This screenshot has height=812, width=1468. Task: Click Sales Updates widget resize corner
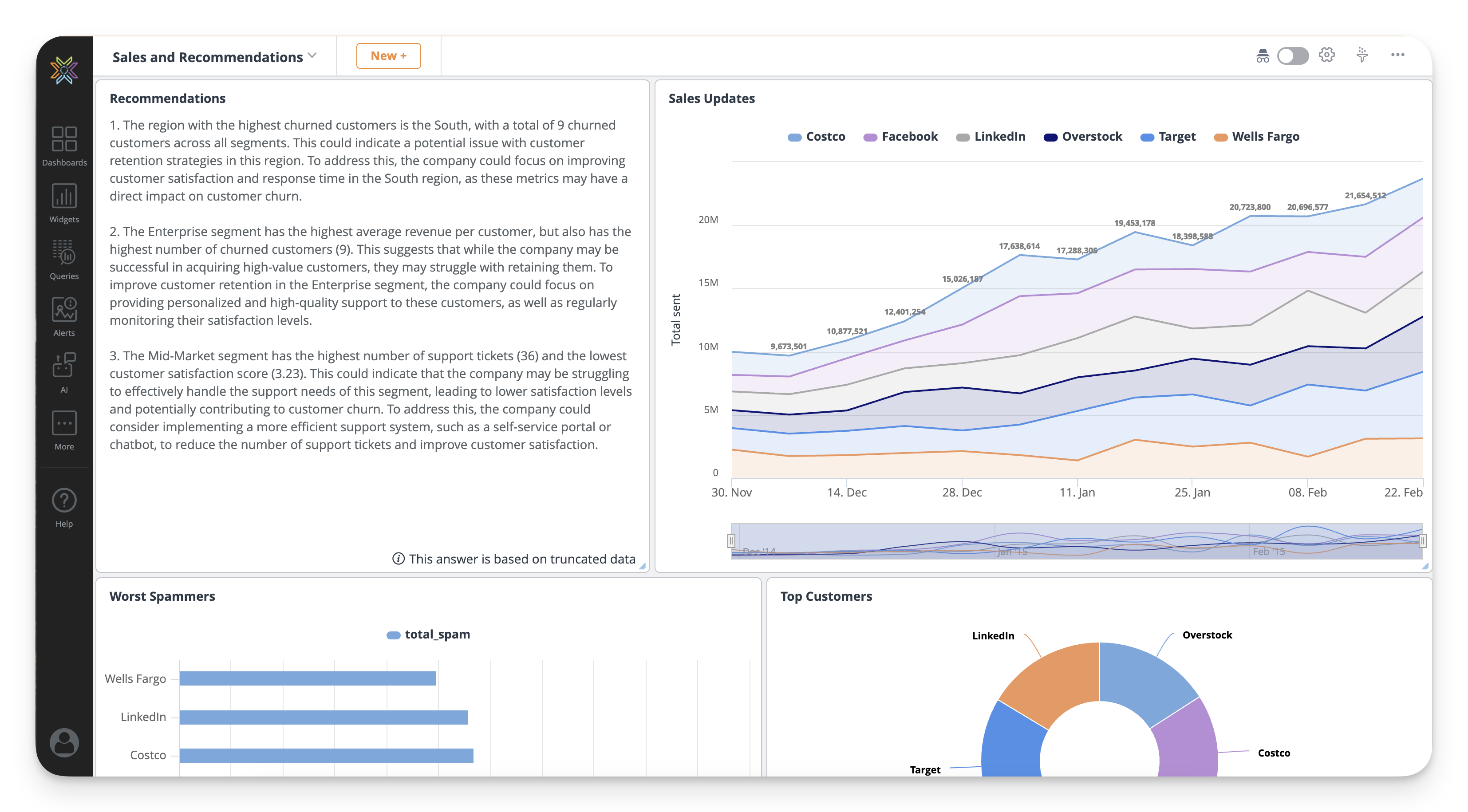[x=1425, y=566]
